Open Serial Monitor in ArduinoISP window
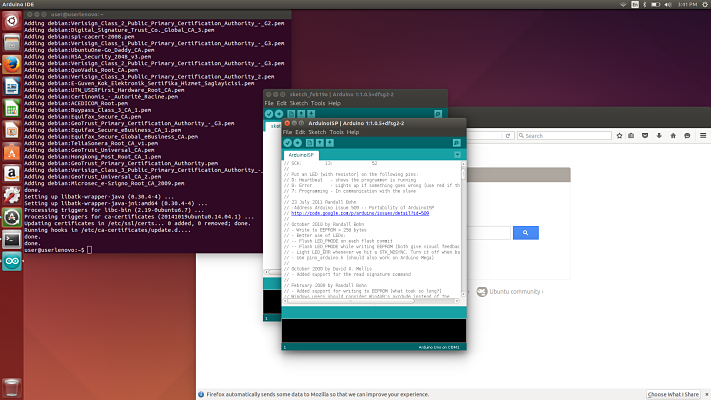Image resolution: width=711 pixels, height=400 pixels. (x=457, y=143)
